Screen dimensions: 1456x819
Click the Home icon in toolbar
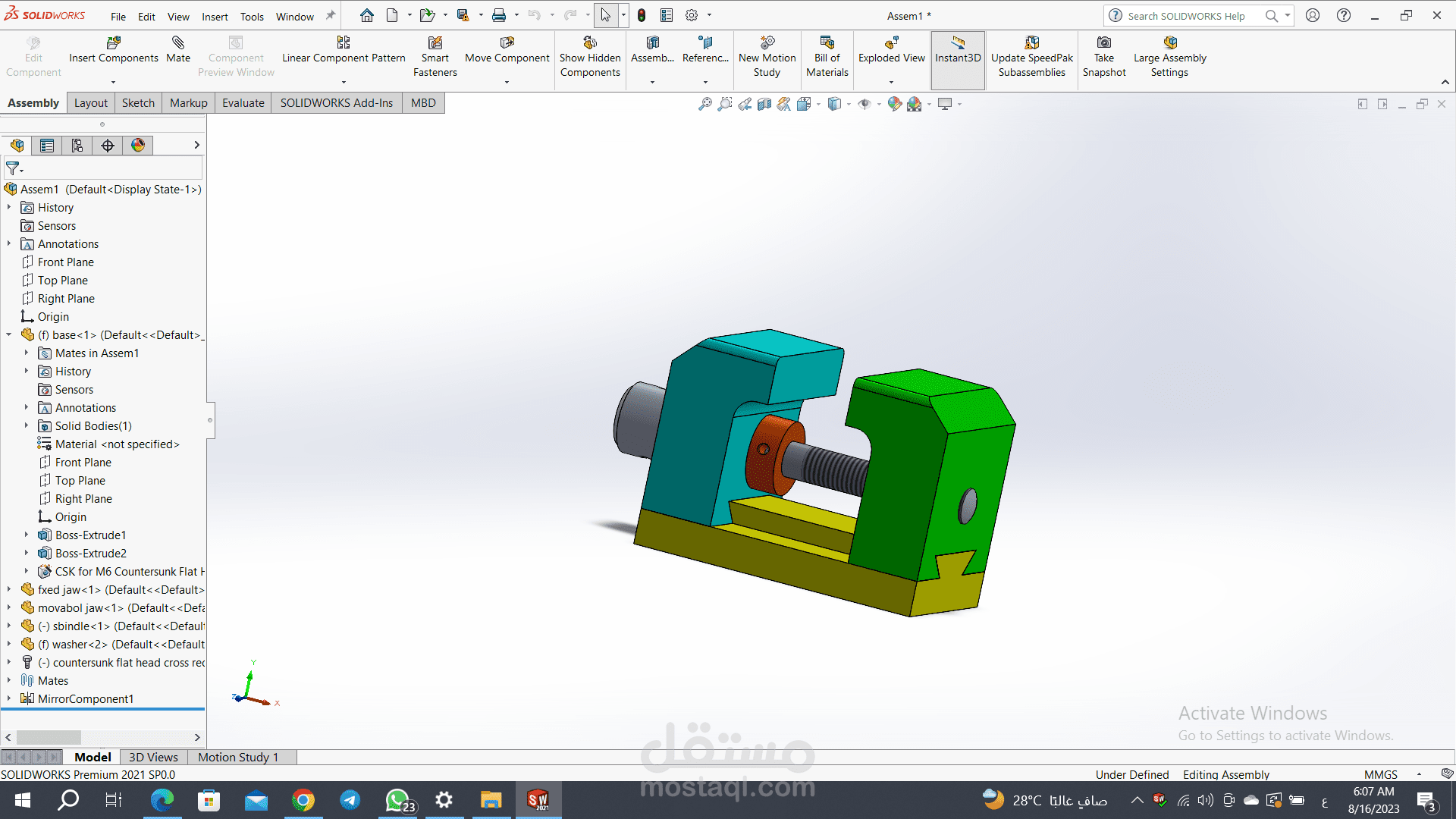click(x=367, y=15)
